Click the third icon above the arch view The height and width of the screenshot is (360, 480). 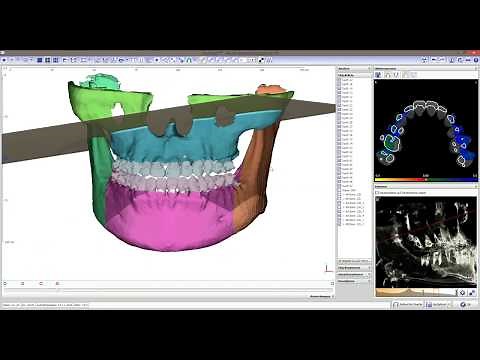396,75
